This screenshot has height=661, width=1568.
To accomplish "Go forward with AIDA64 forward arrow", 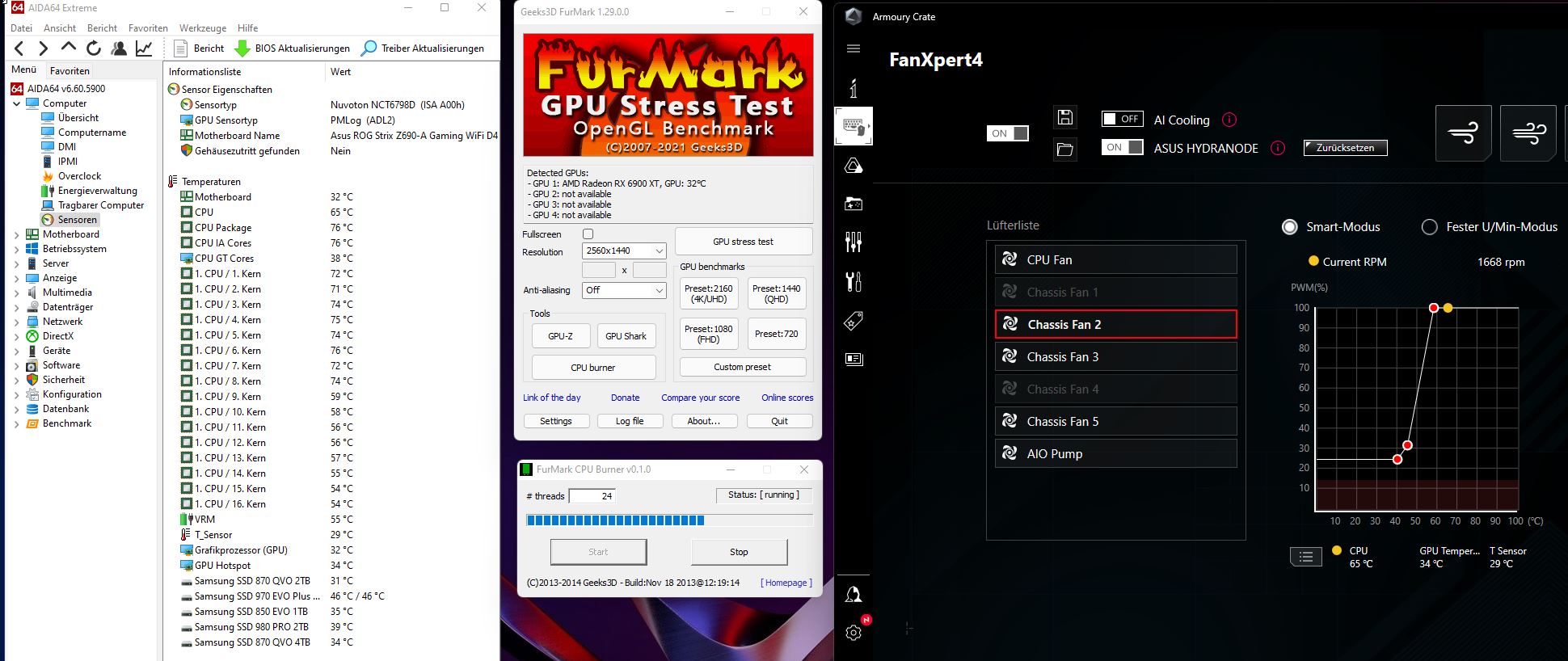I will click(x=44, y=48).
